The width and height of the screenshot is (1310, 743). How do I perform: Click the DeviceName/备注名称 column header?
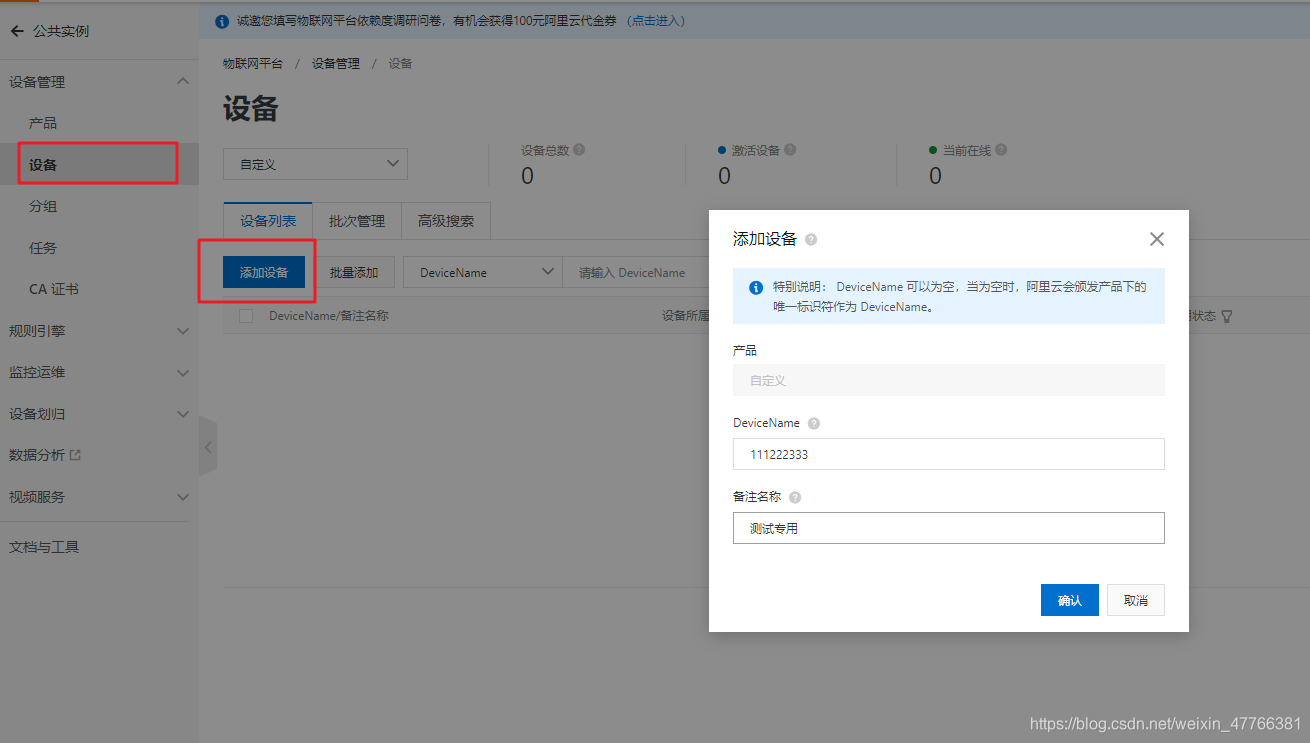point(329,315)
